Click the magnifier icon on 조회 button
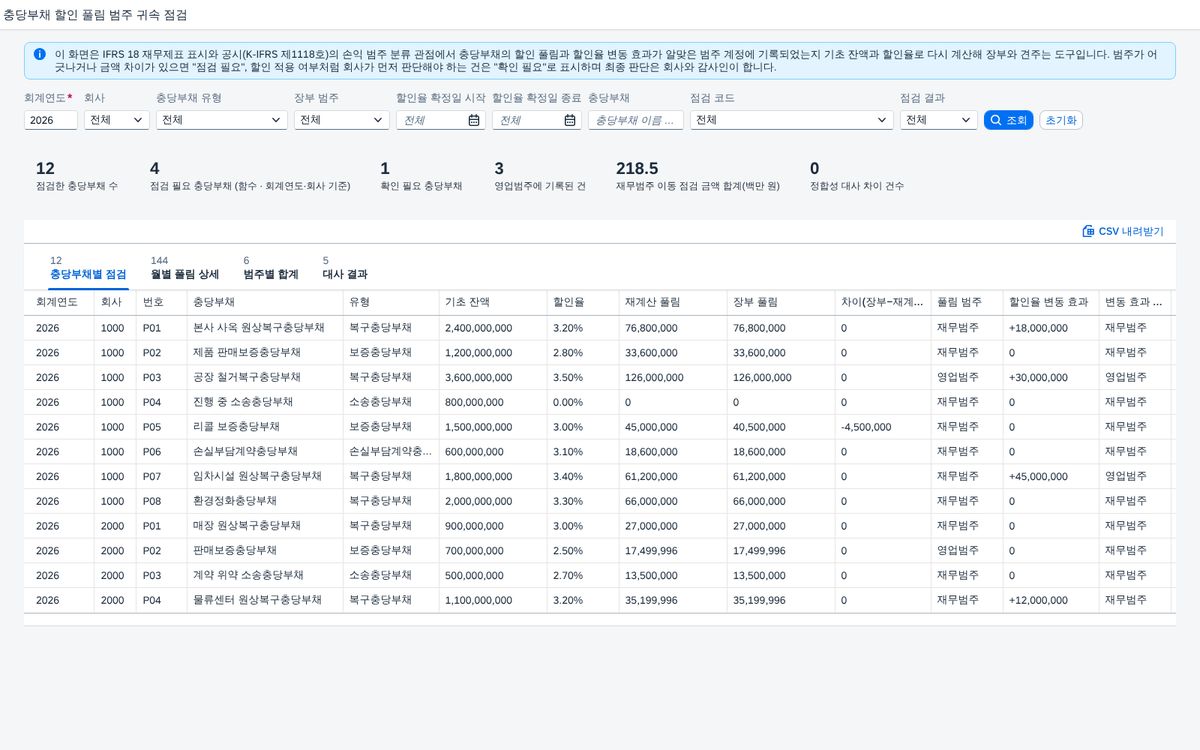The height and width of the screenshot is (750, 1200). pos(996,120)
